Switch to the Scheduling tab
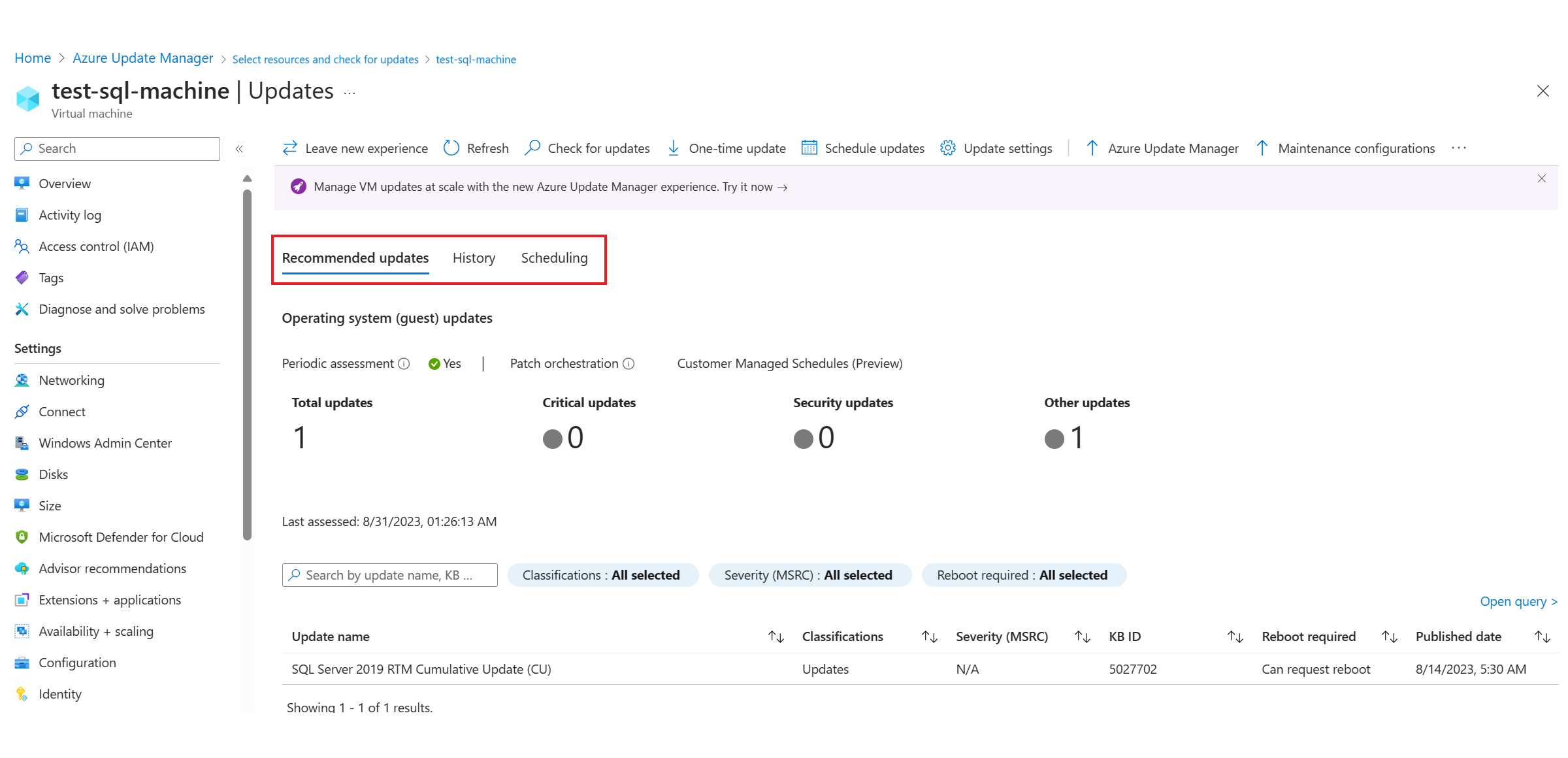The height and width of the screenshot is (758, 1568). pos(555,258)
